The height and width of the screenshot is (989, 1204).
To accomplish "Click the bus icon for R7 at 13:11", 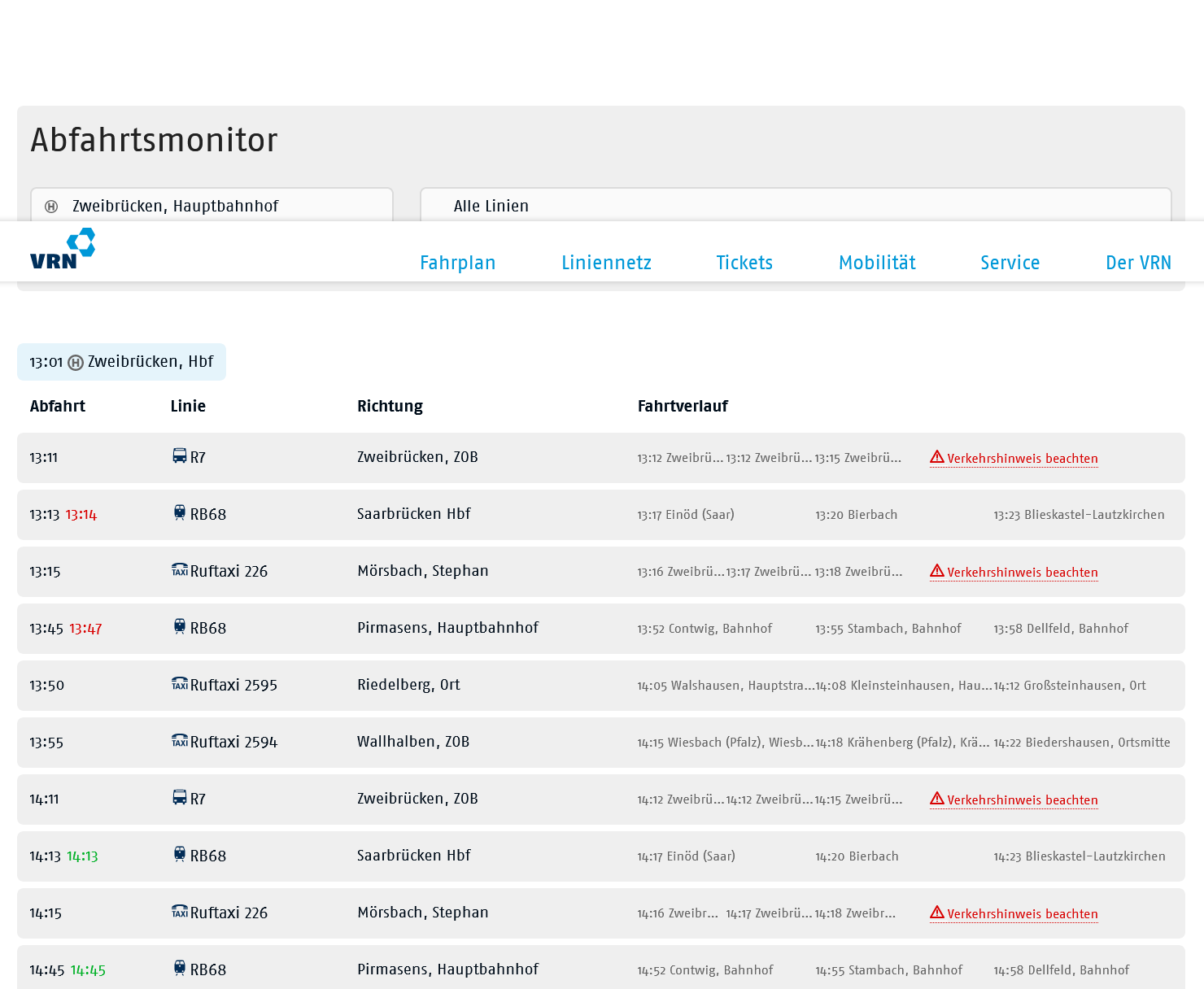I will point(180,456).
